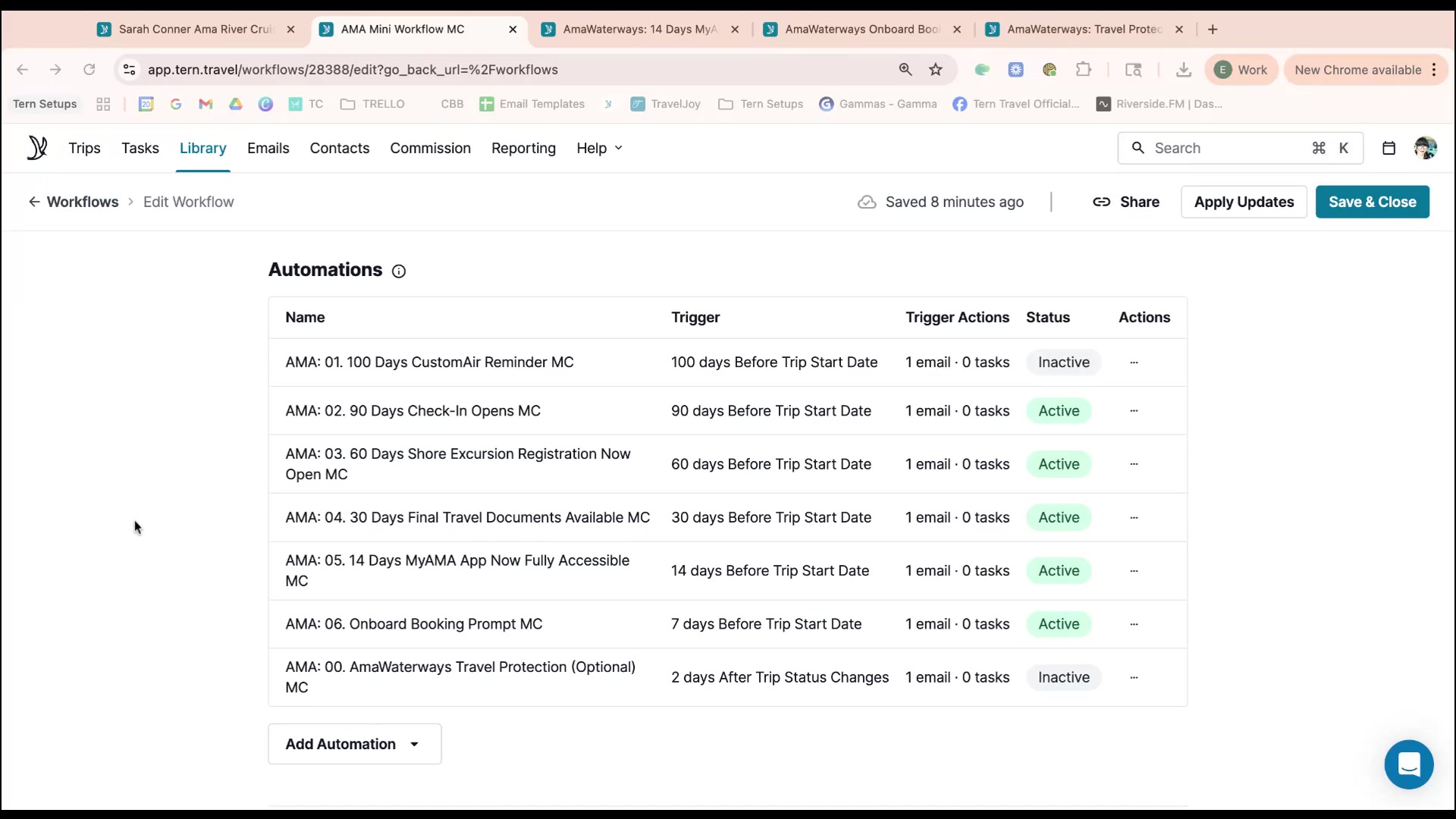Click the browser forward arrow

[x=55, y=70]
